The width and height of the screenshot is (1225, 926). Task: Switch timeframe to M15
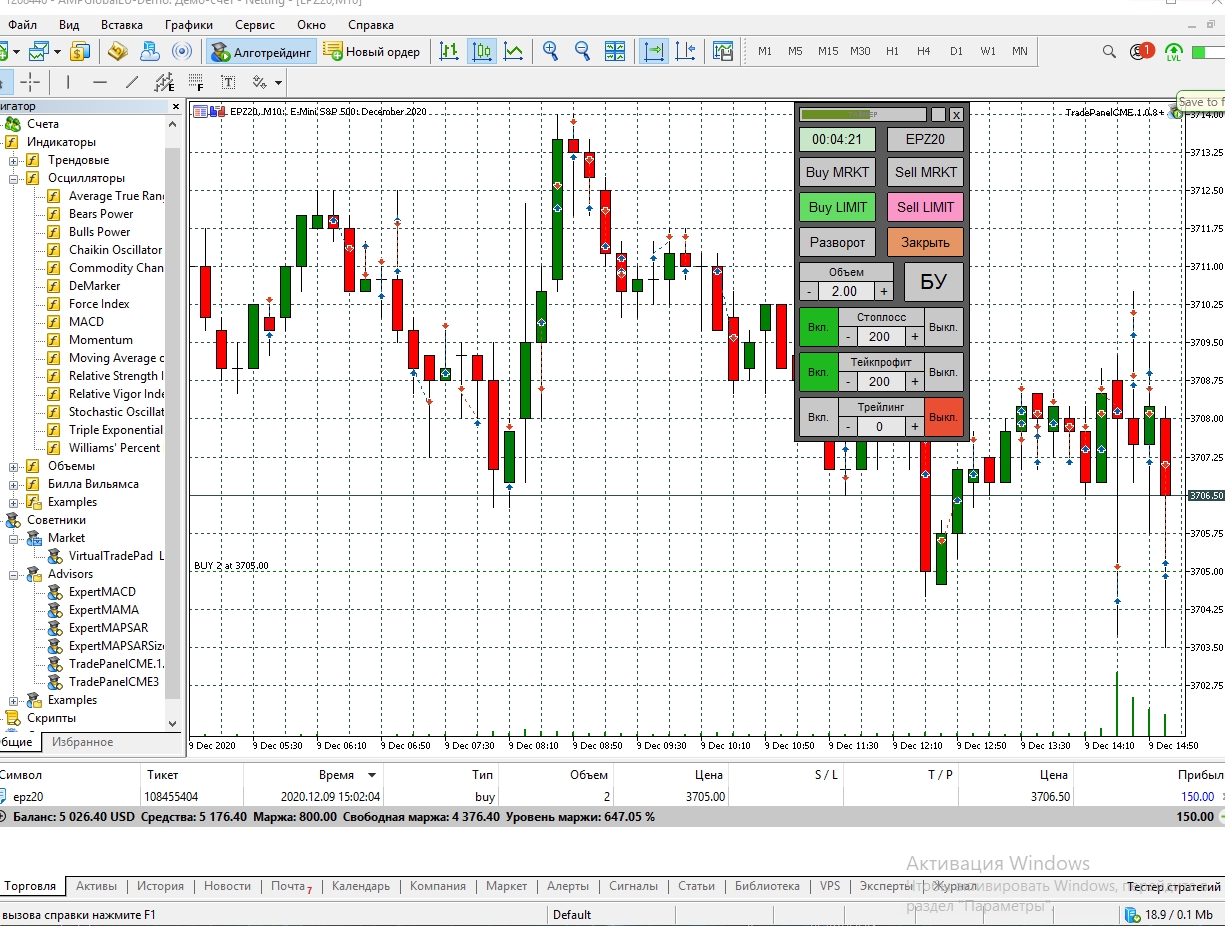828,51
